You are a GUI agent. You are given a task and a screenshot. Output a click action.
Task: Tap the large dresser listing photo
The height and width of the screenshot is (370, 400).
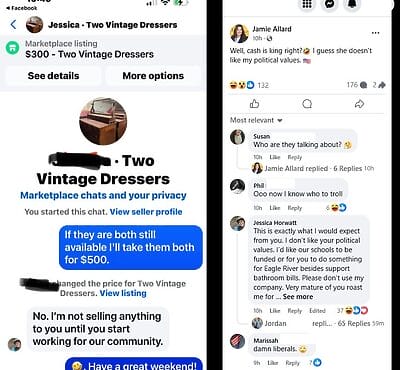pyautogui.click(x=103, y=121)
